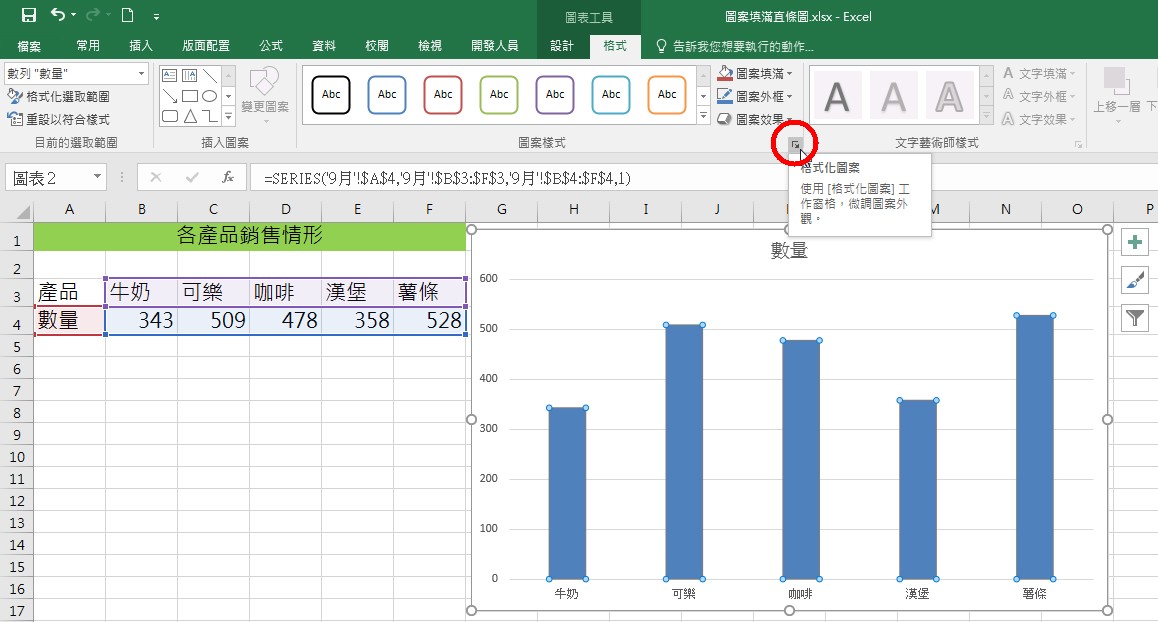Select the oval shape in the shape gallery

pos(210,96)
